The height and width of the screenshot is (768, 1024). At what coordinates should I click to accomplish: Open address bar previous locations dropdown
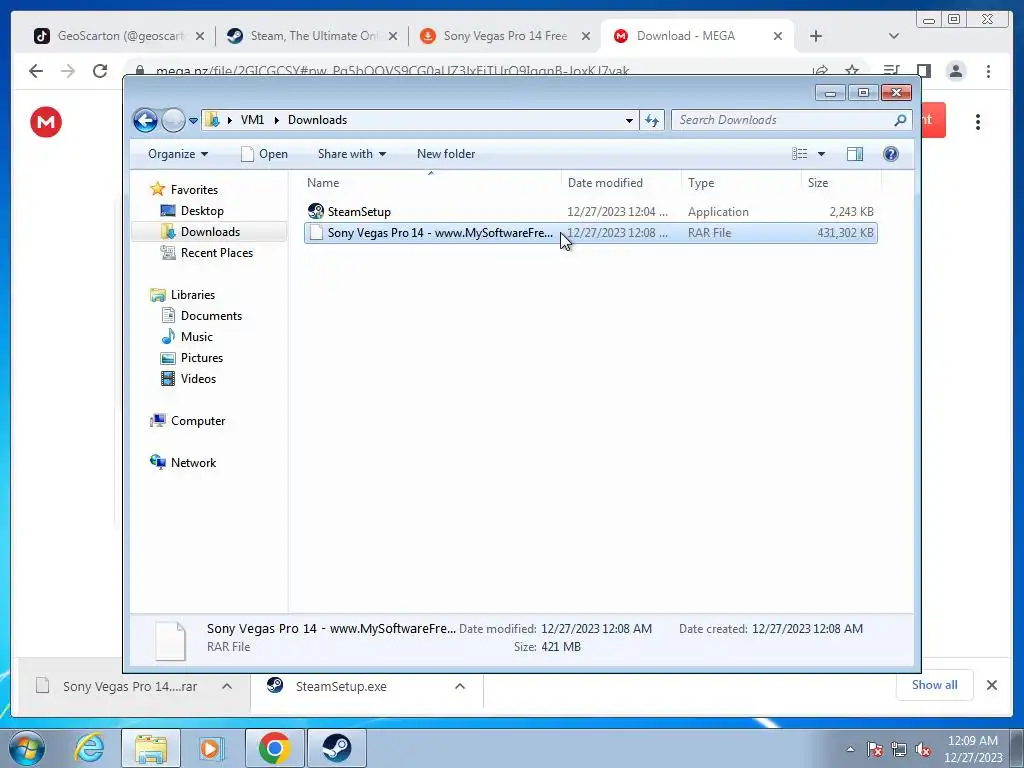(629, 120)
